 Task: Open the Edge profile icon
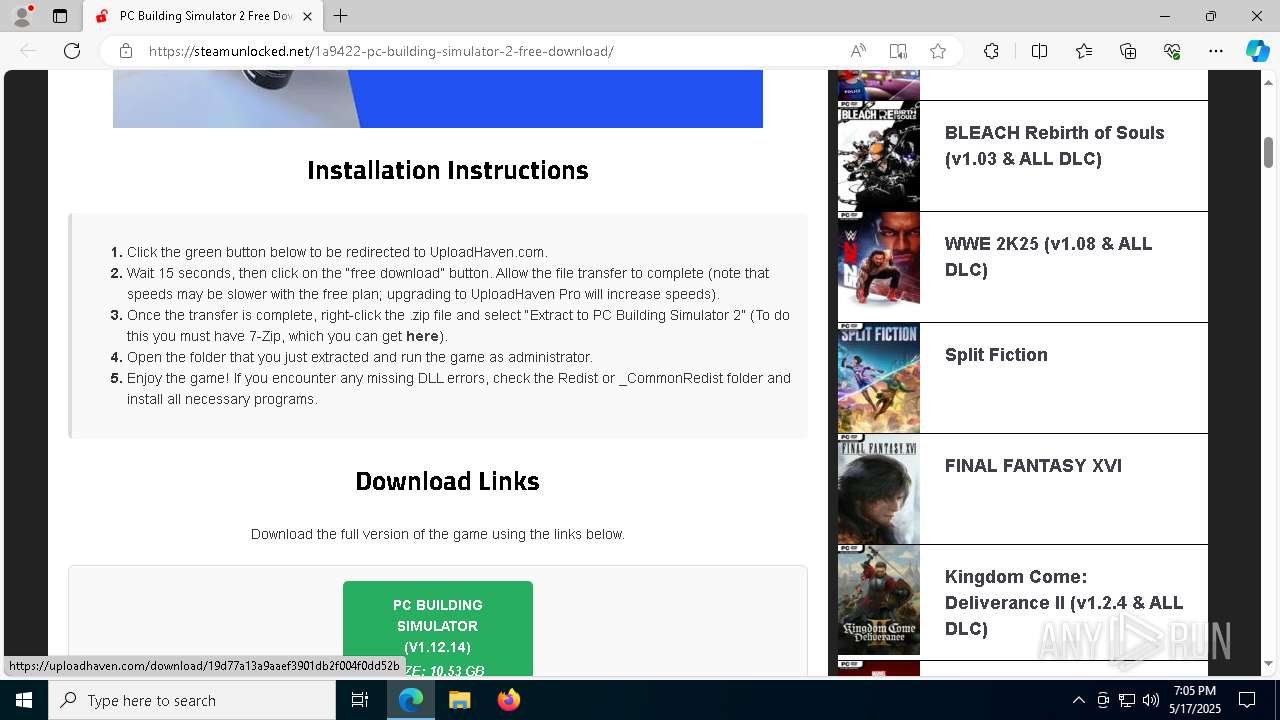pyautogui.click(x=22, y=16)
